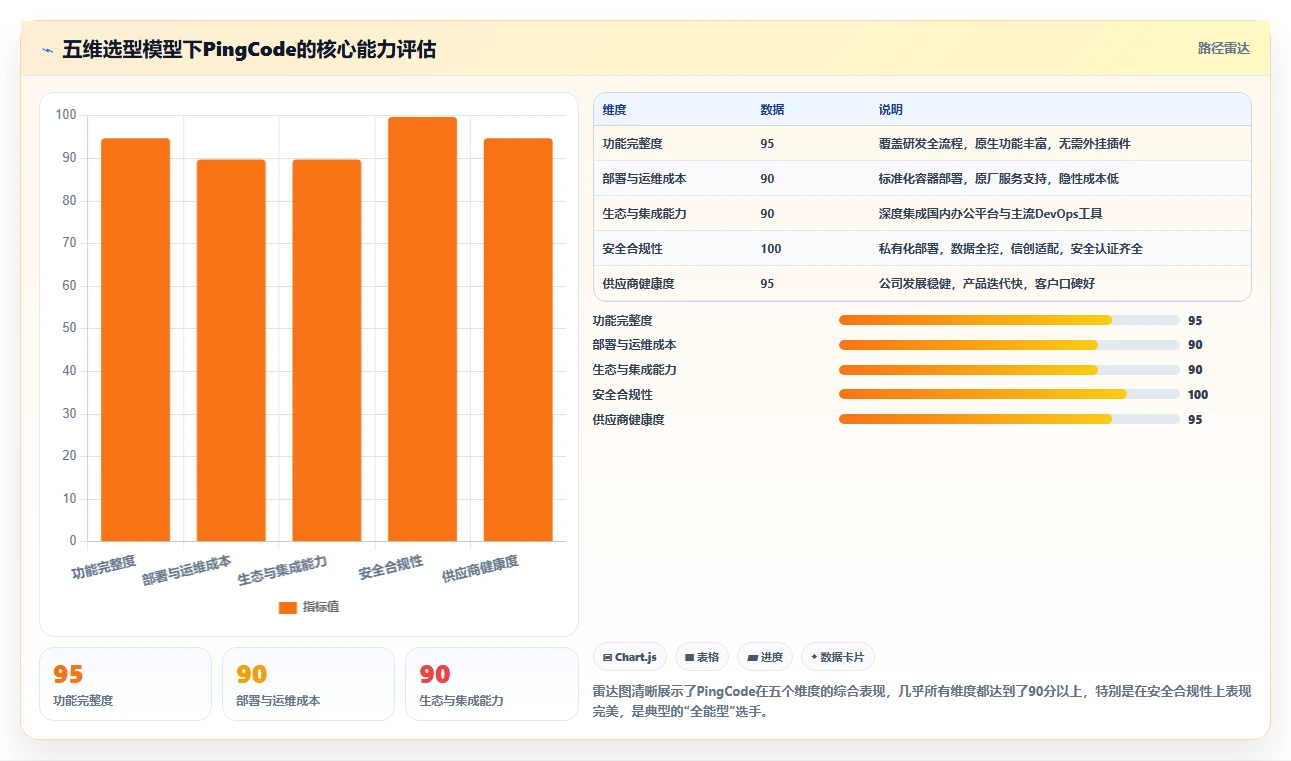The image size is (1291, 761).
Task: Click the 数据 column header
Action: [x=772, y=110]
